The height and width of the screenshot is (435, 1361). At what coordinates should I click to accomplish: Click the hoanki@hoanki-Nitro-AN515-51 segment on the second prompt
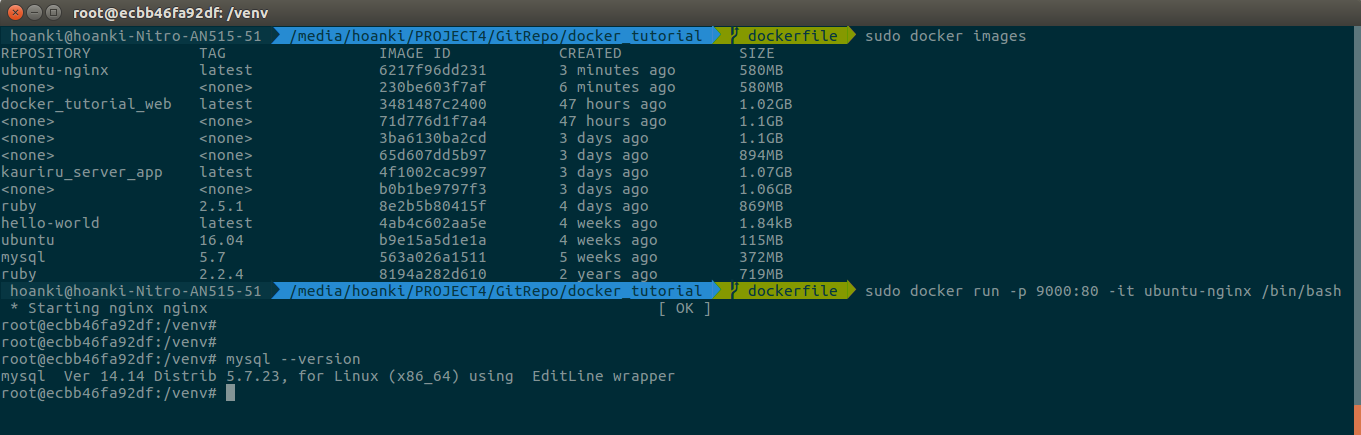pyautogui.click(x=136, y=291)
